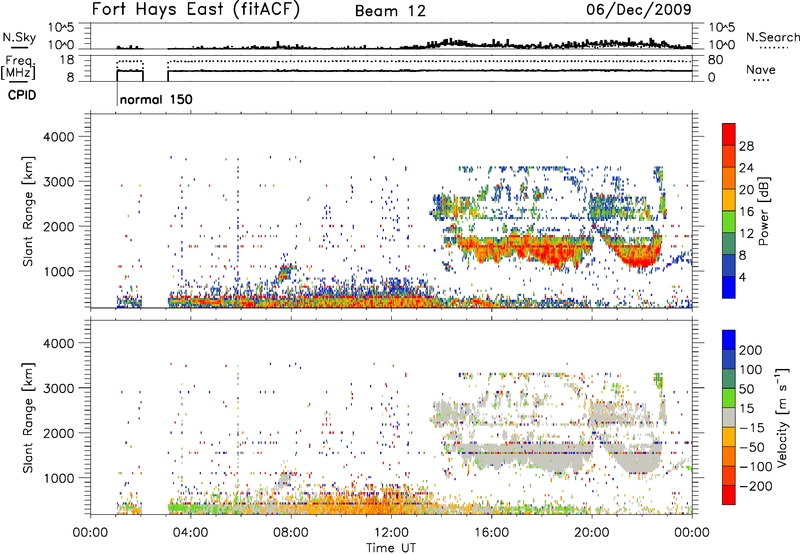The height and width of the screenshot is (554, 800).
Task: Click the '10^5' label on the left noise axis
Action: click(x=61, y=27)
